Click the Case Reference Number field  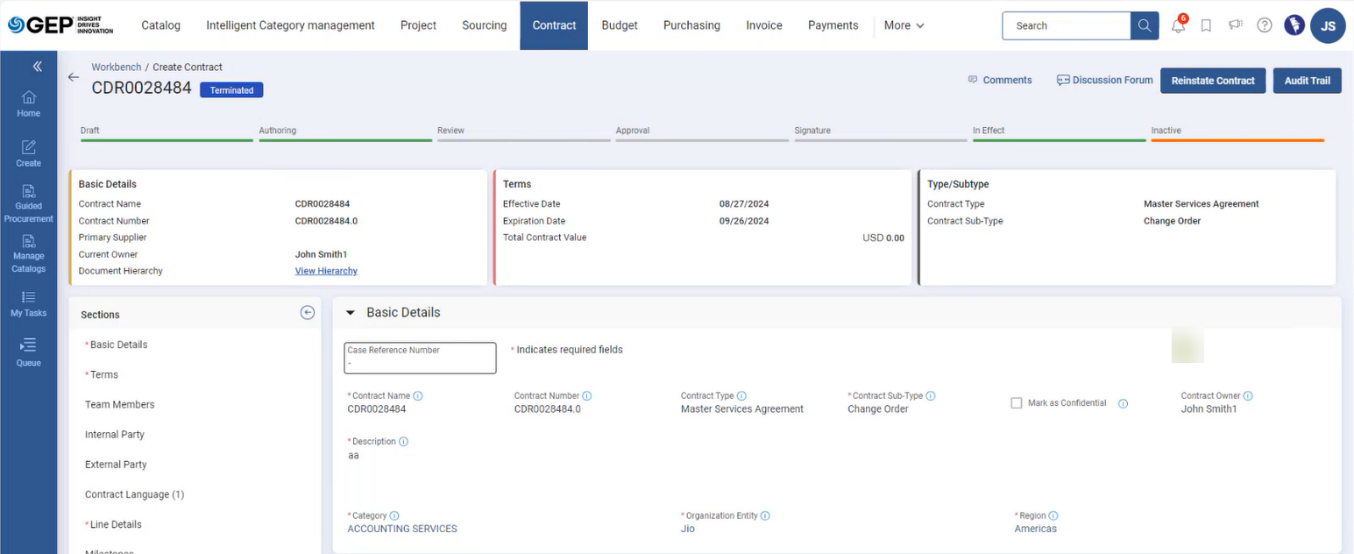coord(420,358)
